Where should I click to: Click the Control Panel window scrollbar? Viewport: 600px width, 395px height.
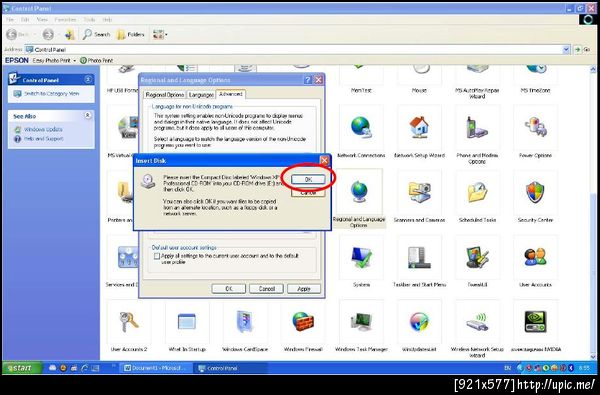[x=593, y=212]
